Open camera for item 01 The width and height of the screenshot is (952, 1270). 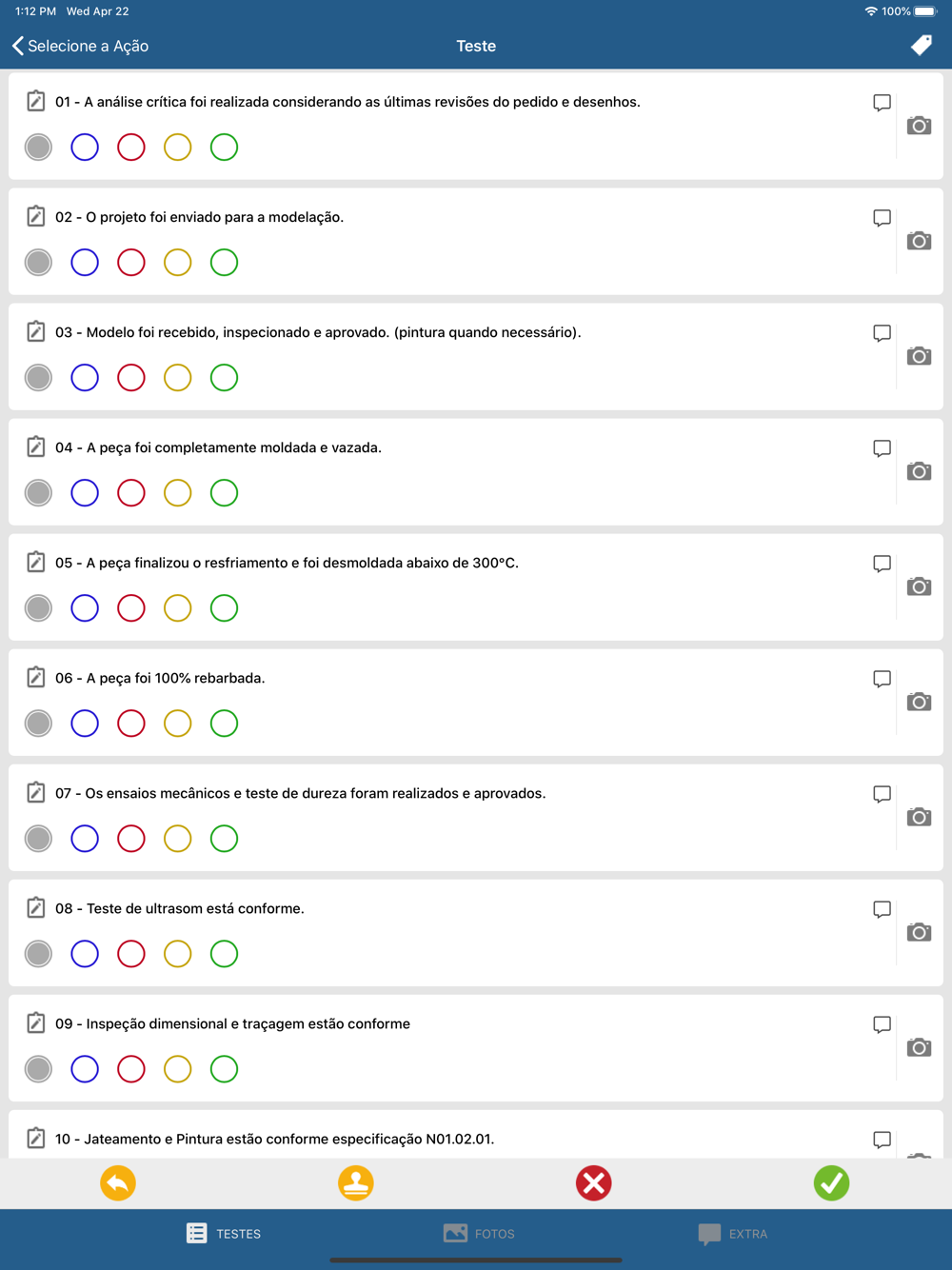[x=919, y=126]
